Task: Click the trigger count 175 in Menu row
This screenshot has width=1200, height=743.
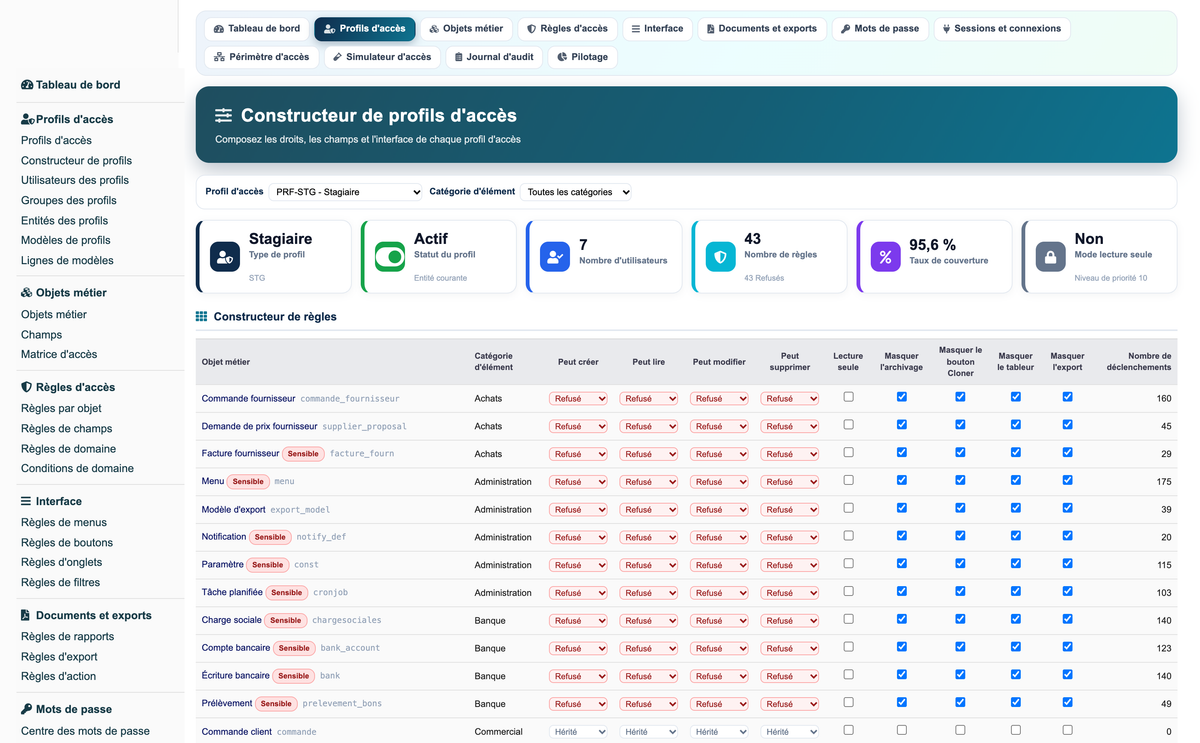Action: [x=1163, y=482]
